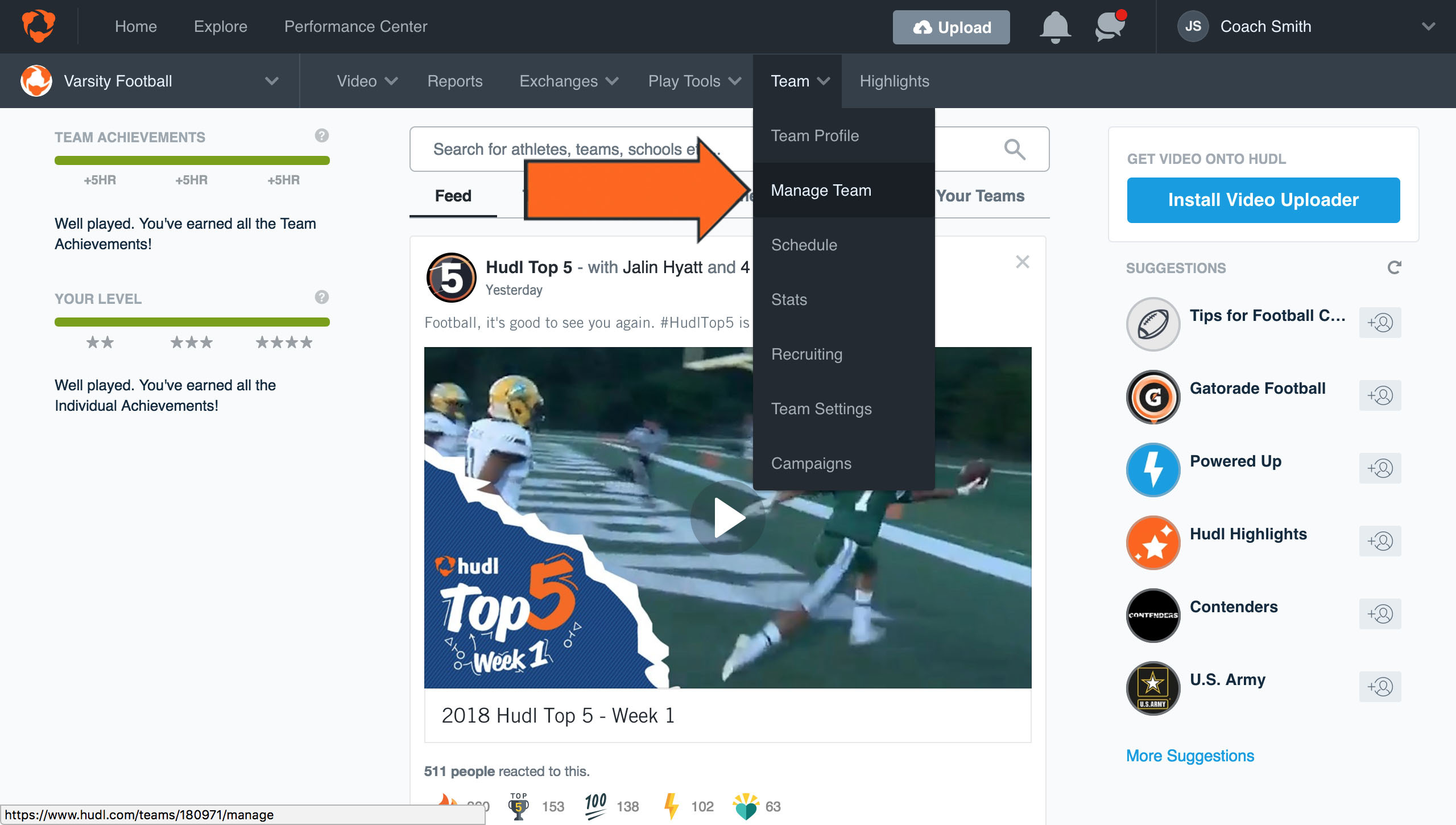This screenshot has height=825, width=1456.
Task: Click the Gatorade Football profile picture
Action: pos(1153,397)
